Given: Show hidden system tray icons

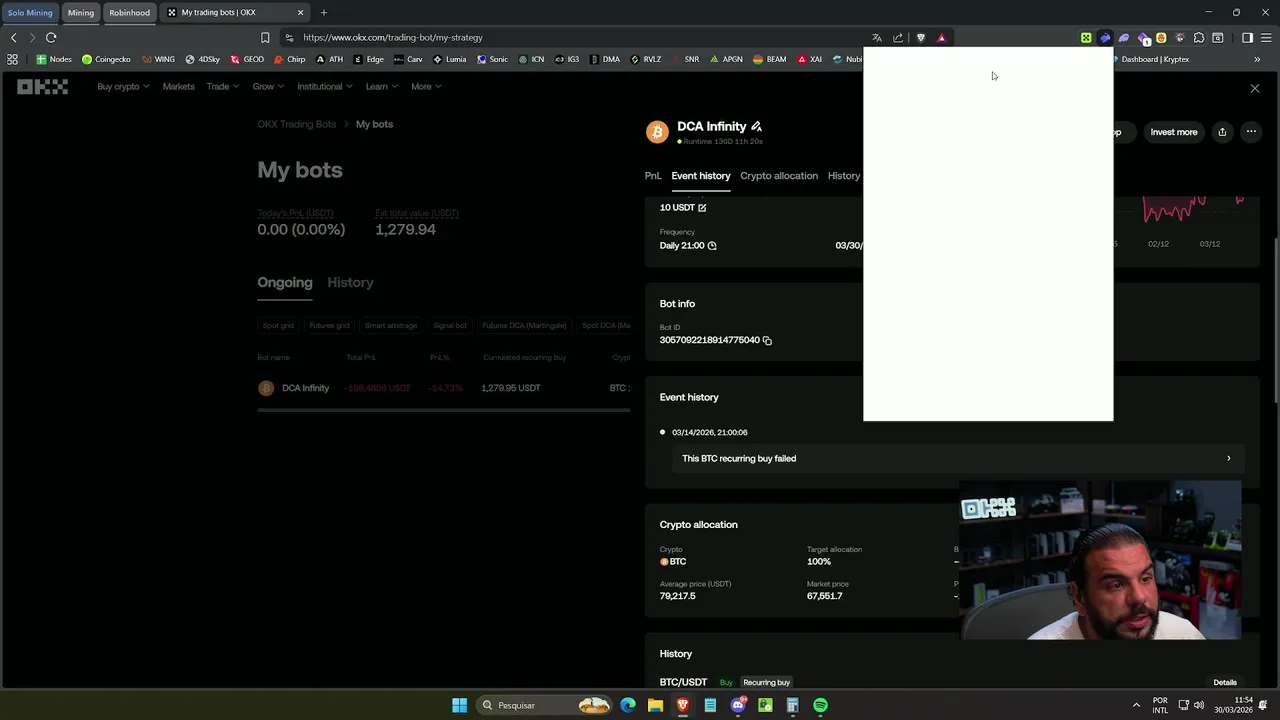Looking at the screenshot, I should [1136, 705].
